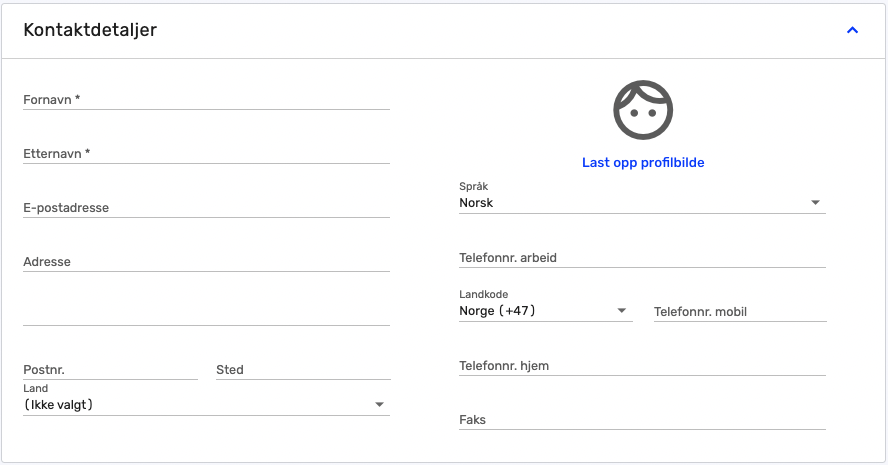Viewport: 888px width, 465px height.
Task: Click the second address line field
Action: (x=206, y=315)
